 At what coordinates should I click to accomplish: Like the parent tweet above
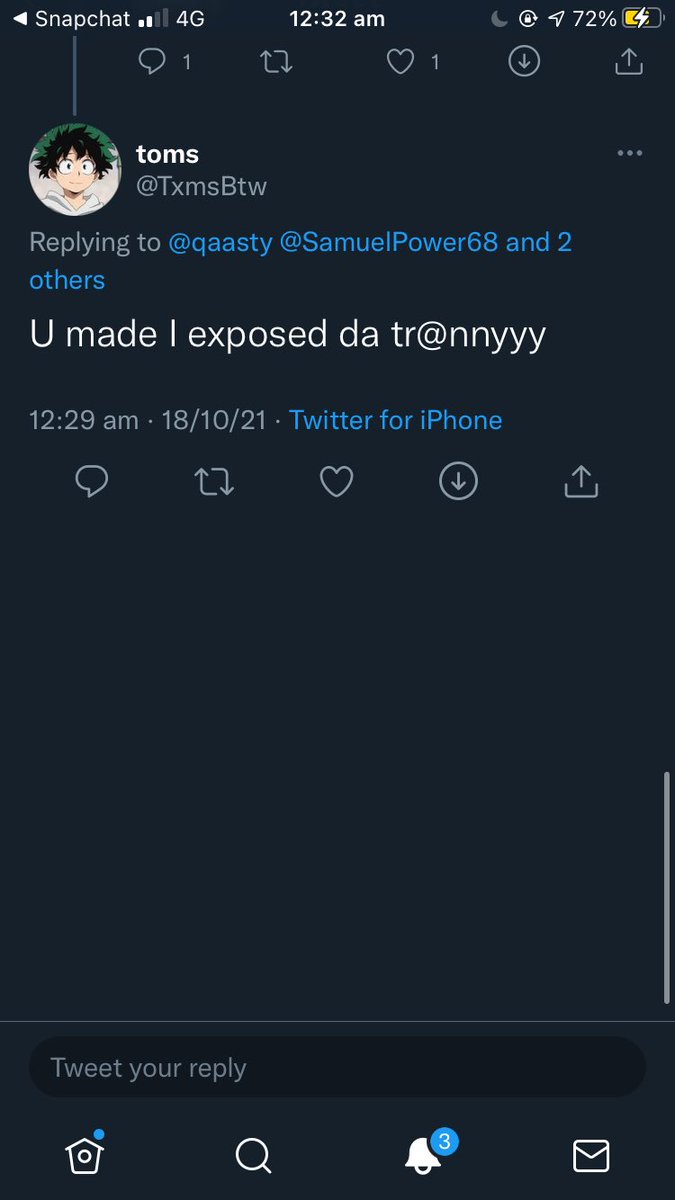[400, 62]
